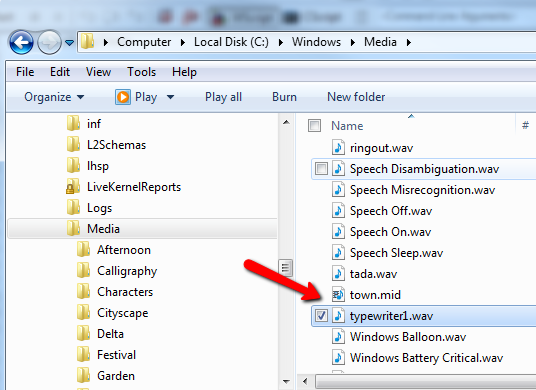The height and width of the screenshot is (390, 536).
Task: Click the Speech Off.wav file icon
Action: pos(338,211)
